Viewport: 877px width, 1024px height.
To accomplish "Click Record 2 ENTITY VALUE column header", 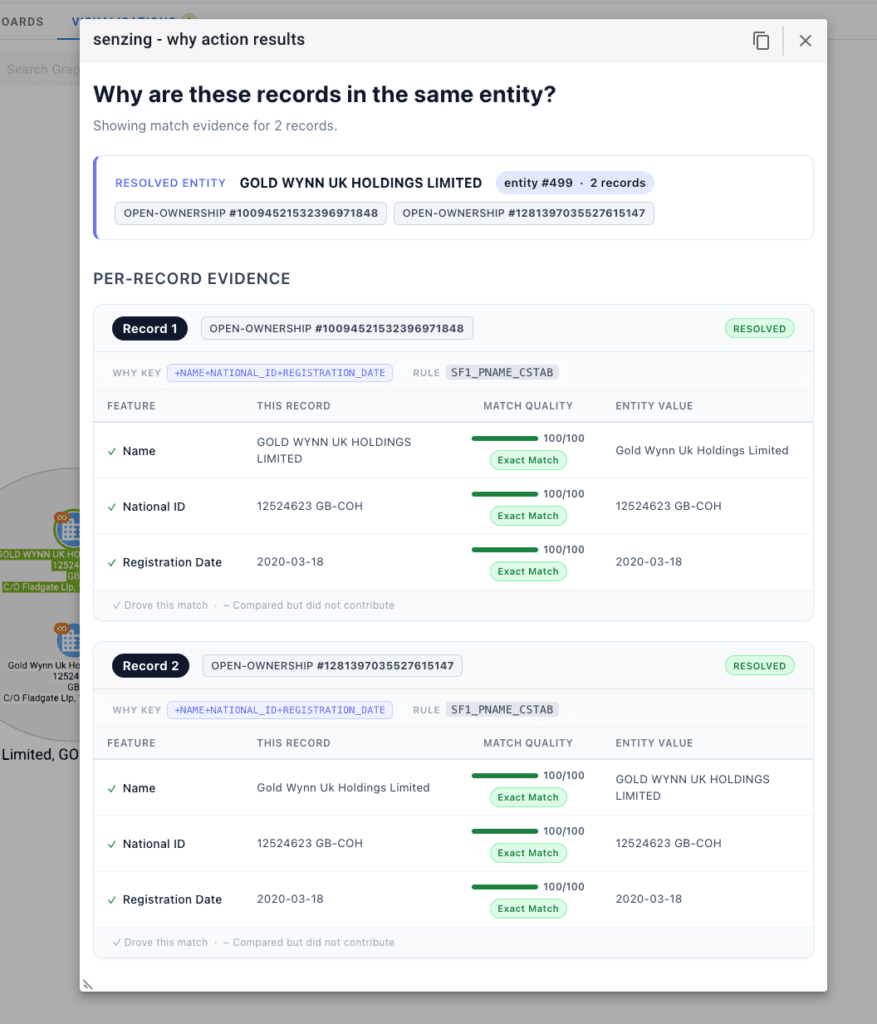I will pos(654,743).
